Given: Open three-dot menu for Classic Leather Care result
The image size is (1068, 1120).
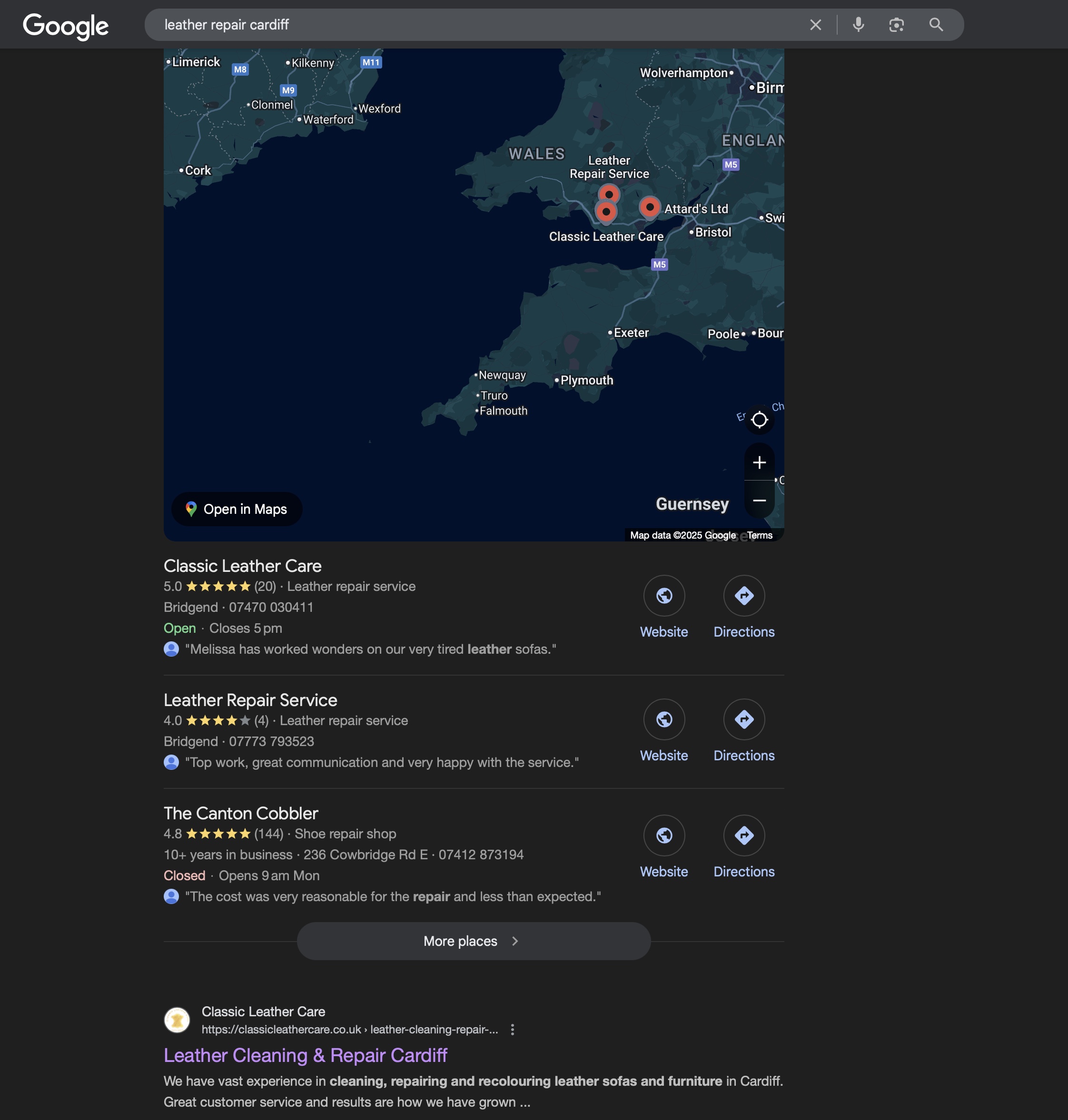Looking at the screenshot, I should coord(513,1030).
